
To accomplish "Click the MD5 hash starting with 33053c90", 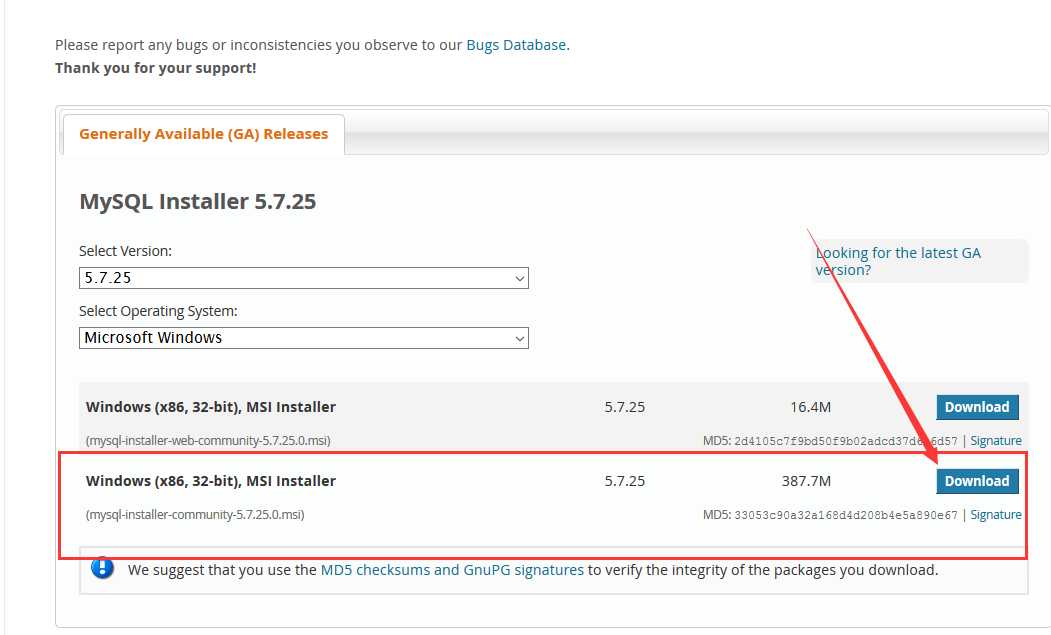I will [x=846, y=515].
